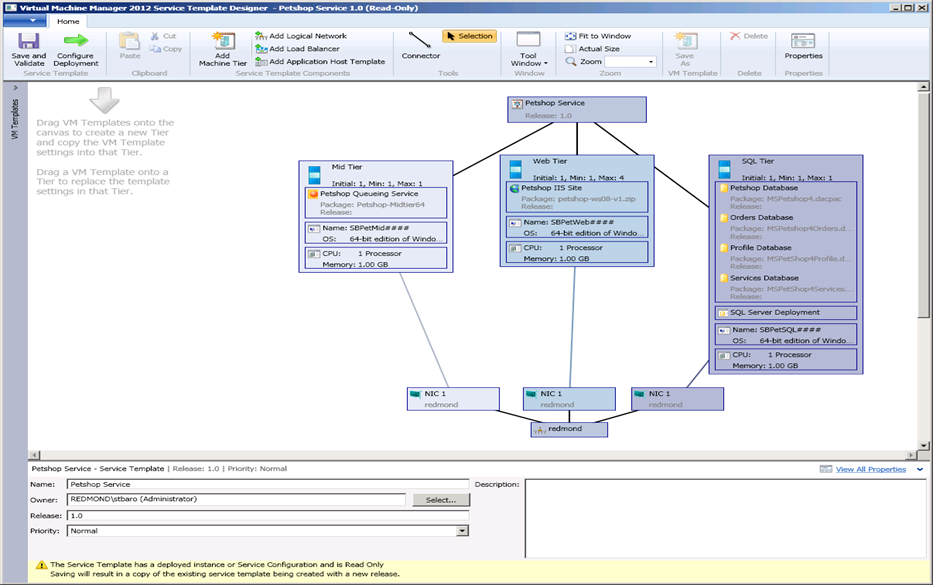Click the Fit to Window icon
Screen dimensions: 933x585
tap(570, 36)
